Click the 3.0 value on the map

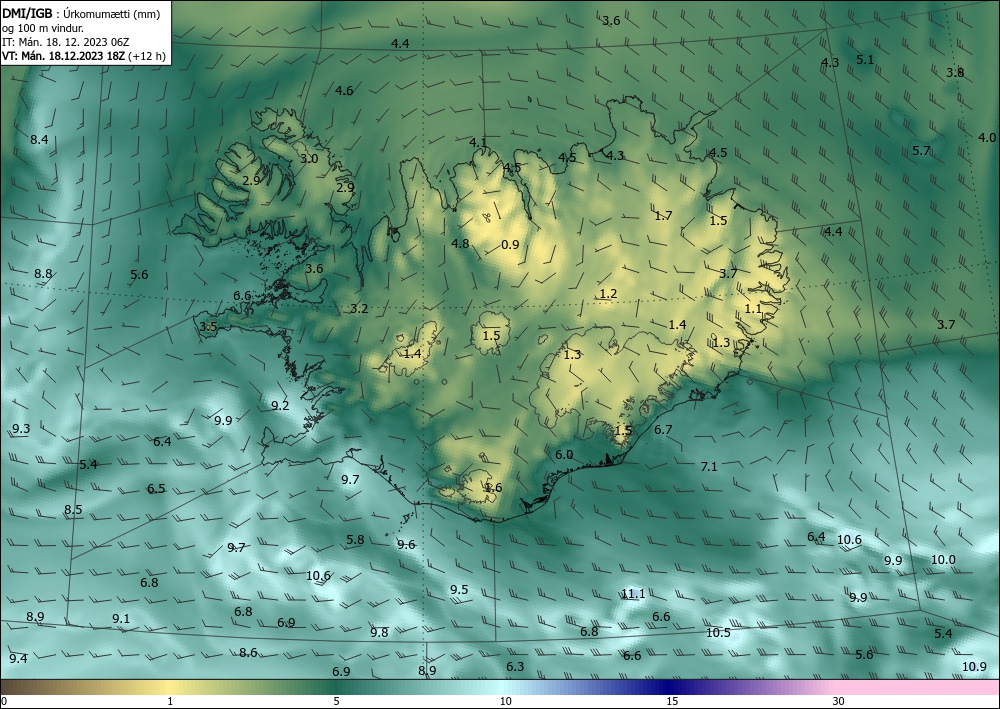pyautogui.click(x=309, y=158)
